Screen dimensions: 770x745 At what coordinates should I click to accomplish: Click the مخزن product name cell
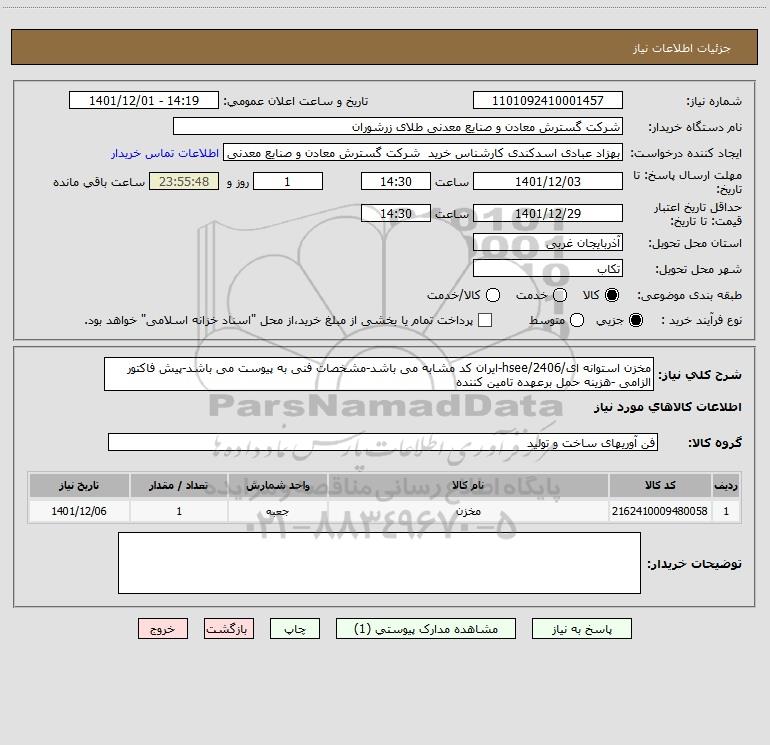(468, 511)
